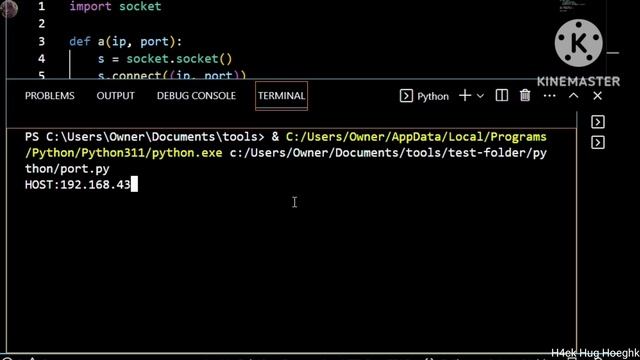Select the first terminal instance icon

(x=598, y=122)
